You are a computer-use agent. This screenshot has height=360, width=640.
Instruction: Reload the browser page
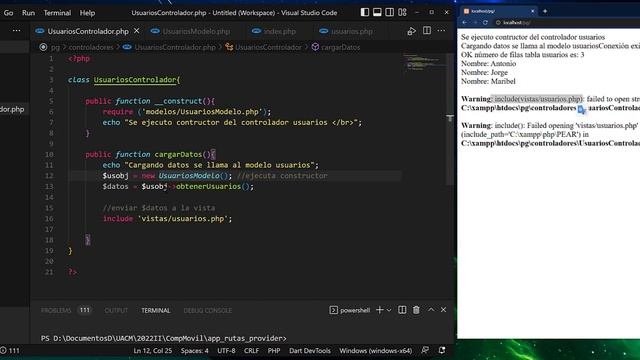[485, 22]
